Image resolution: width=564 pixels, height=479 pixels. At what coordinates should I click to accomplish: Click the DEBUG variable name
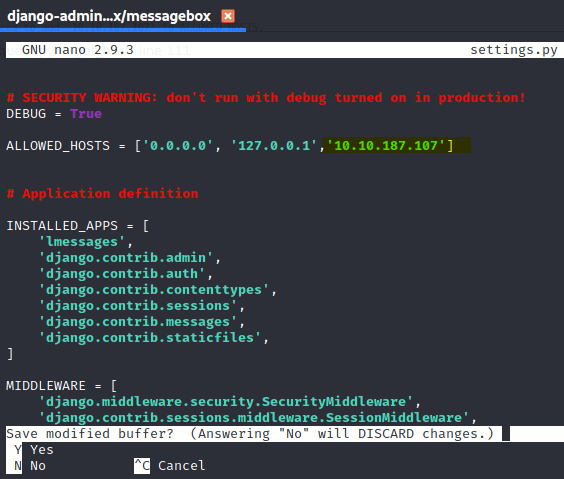pyautogui.click(x=26, y=114)
